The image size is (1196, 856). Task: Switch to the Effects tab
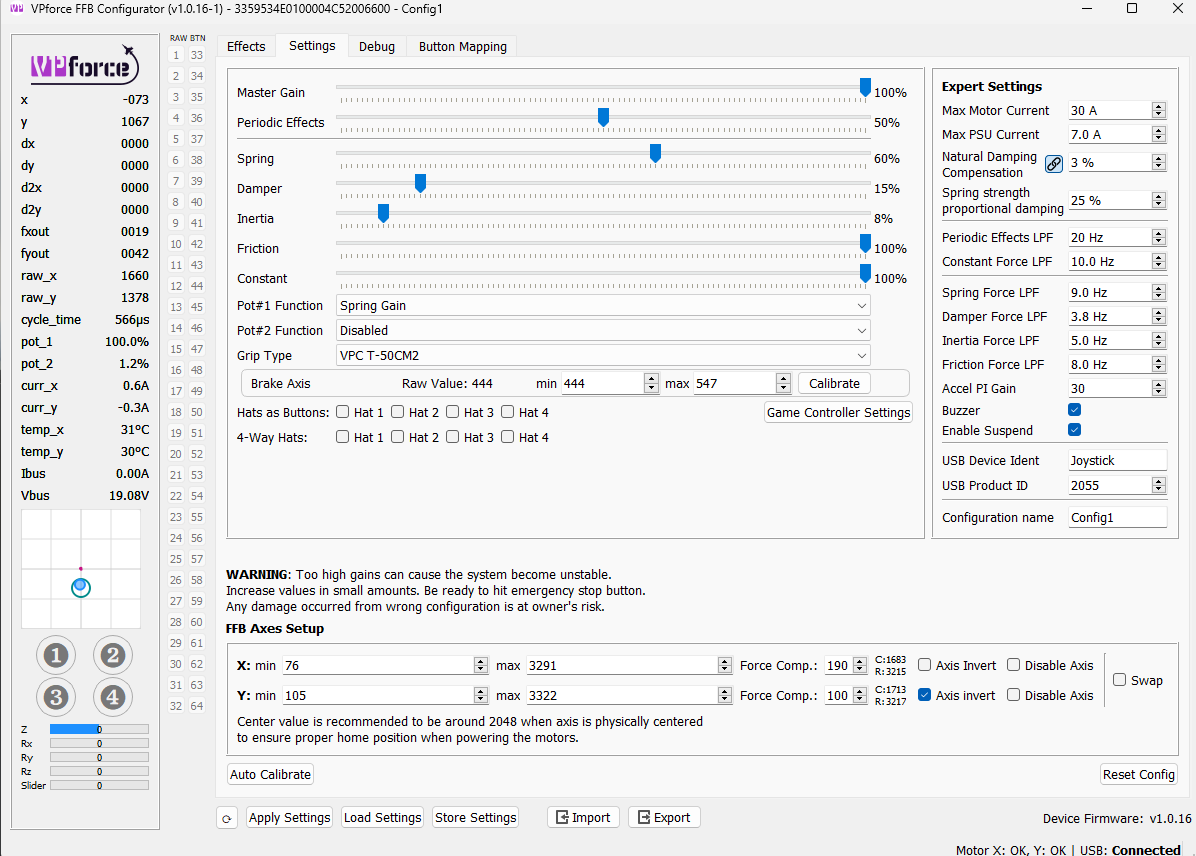pos(246,46)
